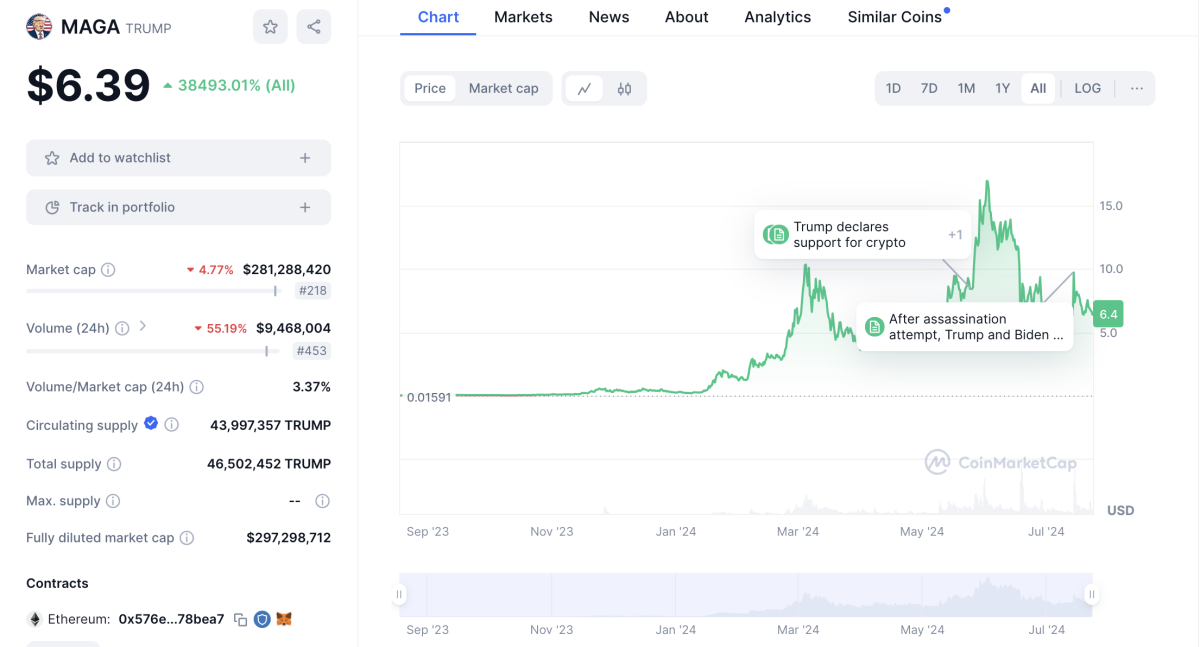Image resolution: width=1200 pixels, height=647 pixels.
Task: Expand the +1 more news events badge
Action: click(x=955, y=235)
